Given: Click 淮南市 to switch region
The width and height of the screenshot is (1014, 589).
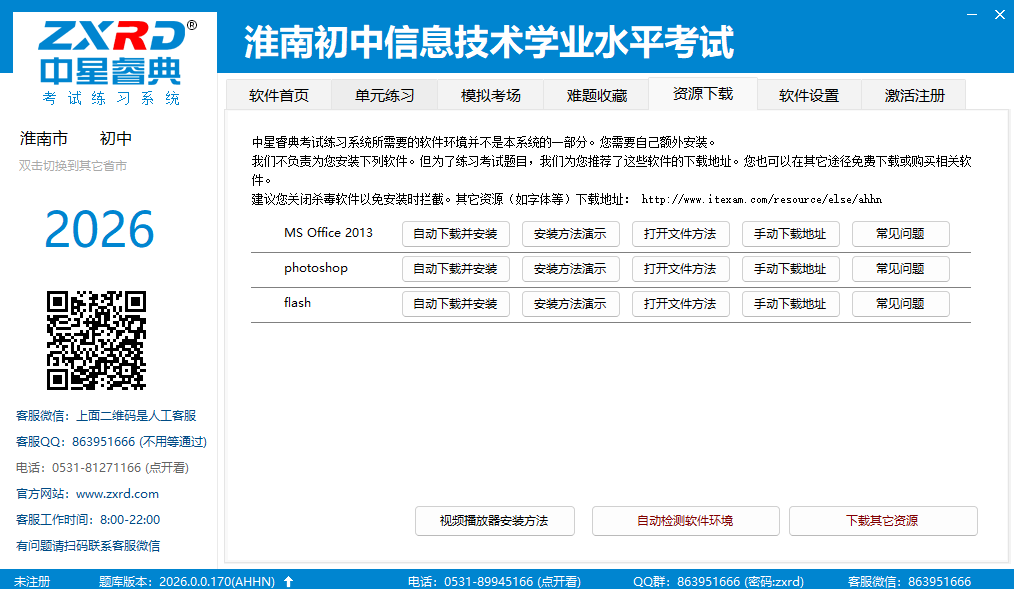Looking at the screenshot, I should pyautogui.click(x=44, y=138).
